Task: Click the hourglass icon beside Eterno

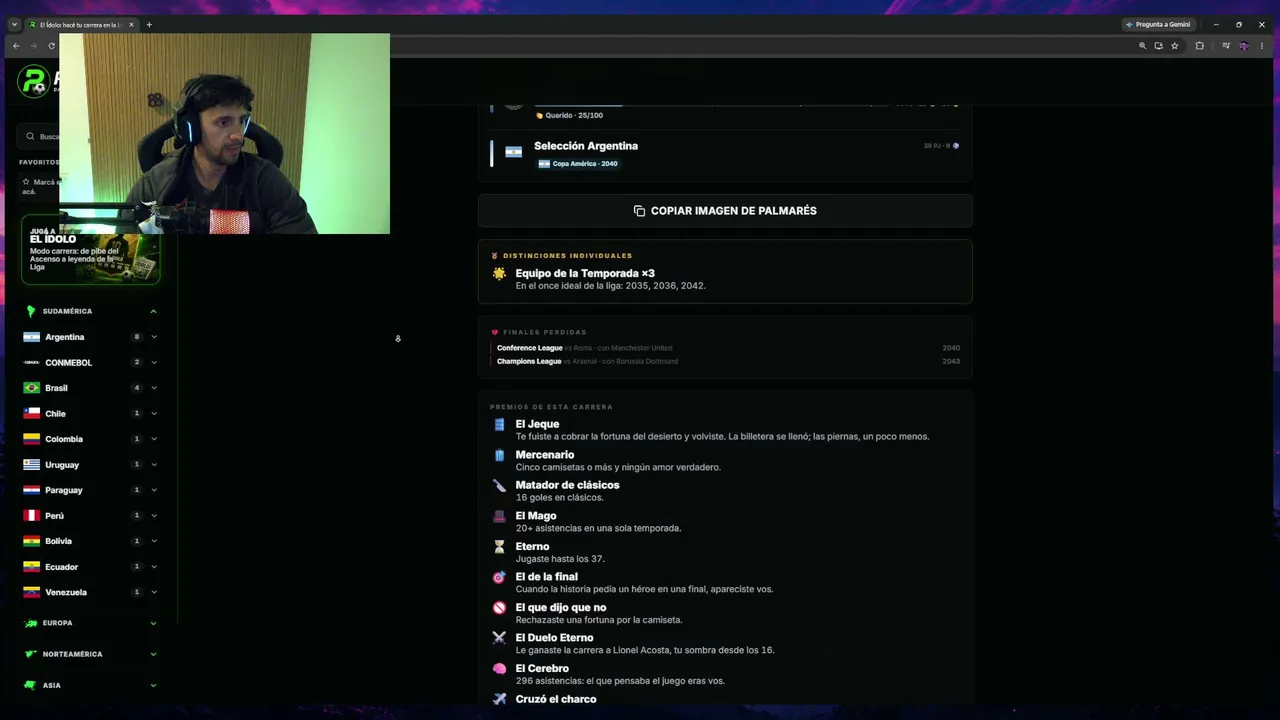Action: (x=499, y=547)
